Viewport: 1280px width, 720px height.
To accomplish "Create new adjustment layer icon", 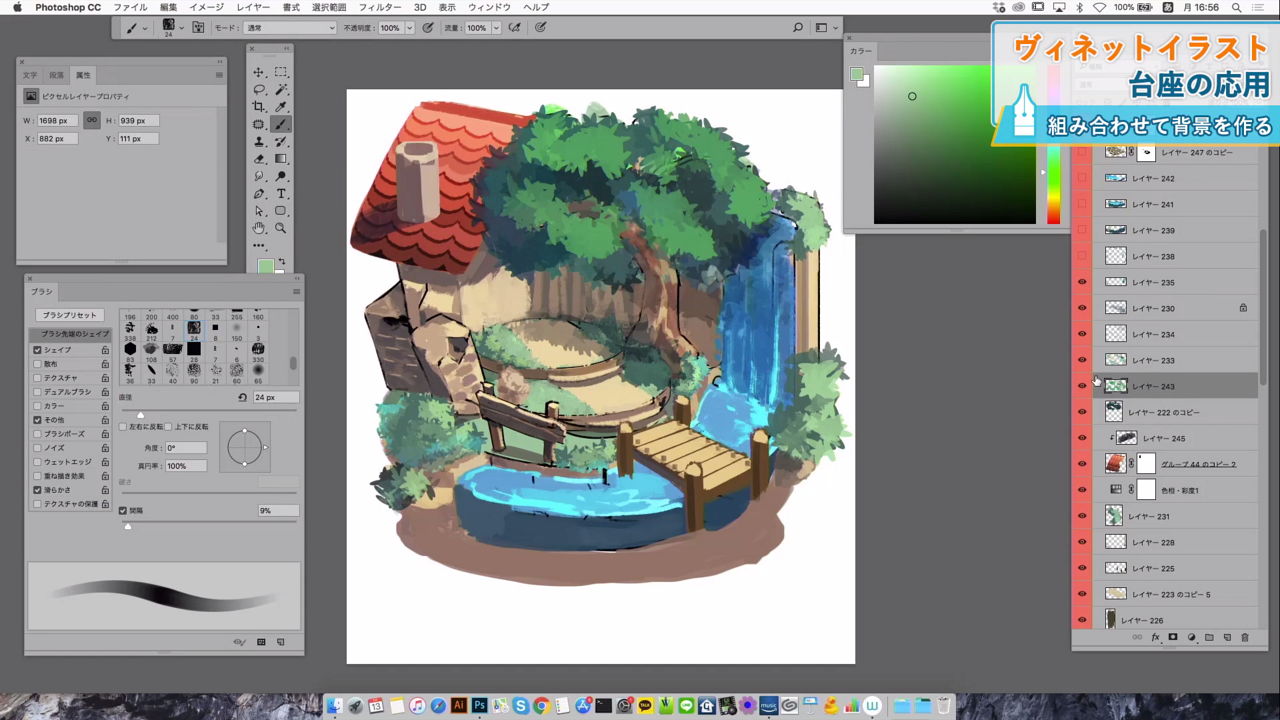I will [x=1191, y=637].
